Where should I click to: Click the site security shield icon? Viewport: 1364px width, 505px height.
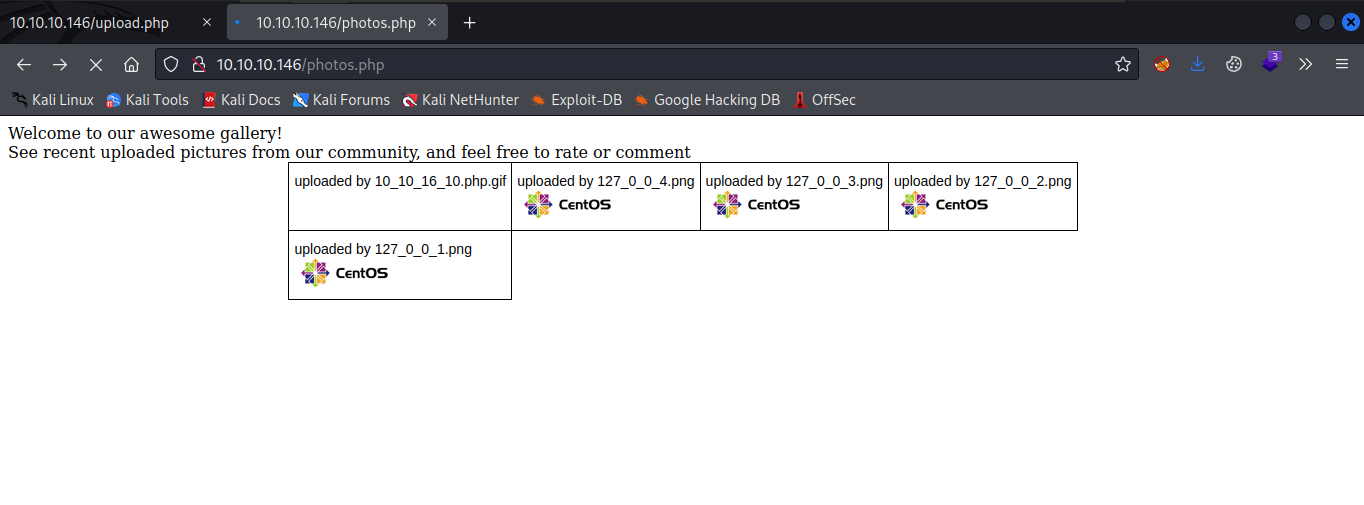[171, 64]
